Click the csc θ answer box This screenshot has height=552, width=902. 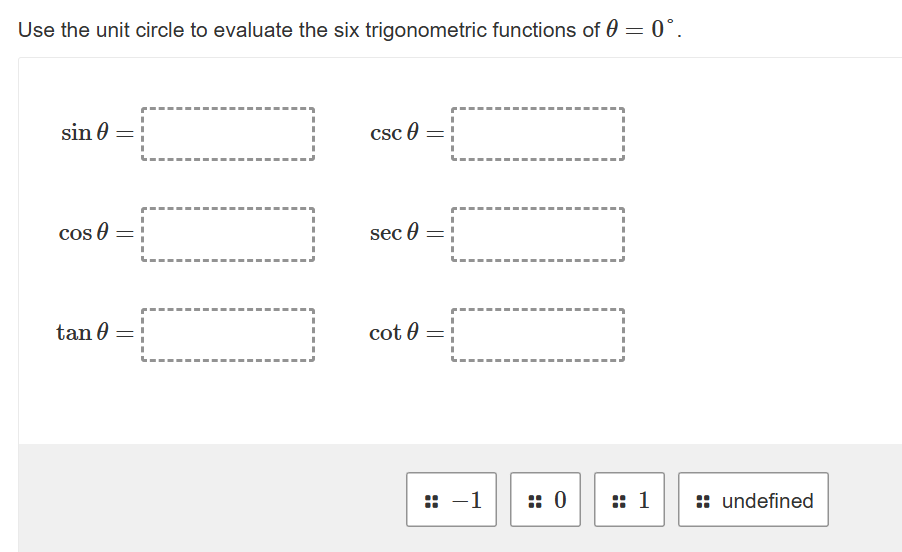pos(538,134)
